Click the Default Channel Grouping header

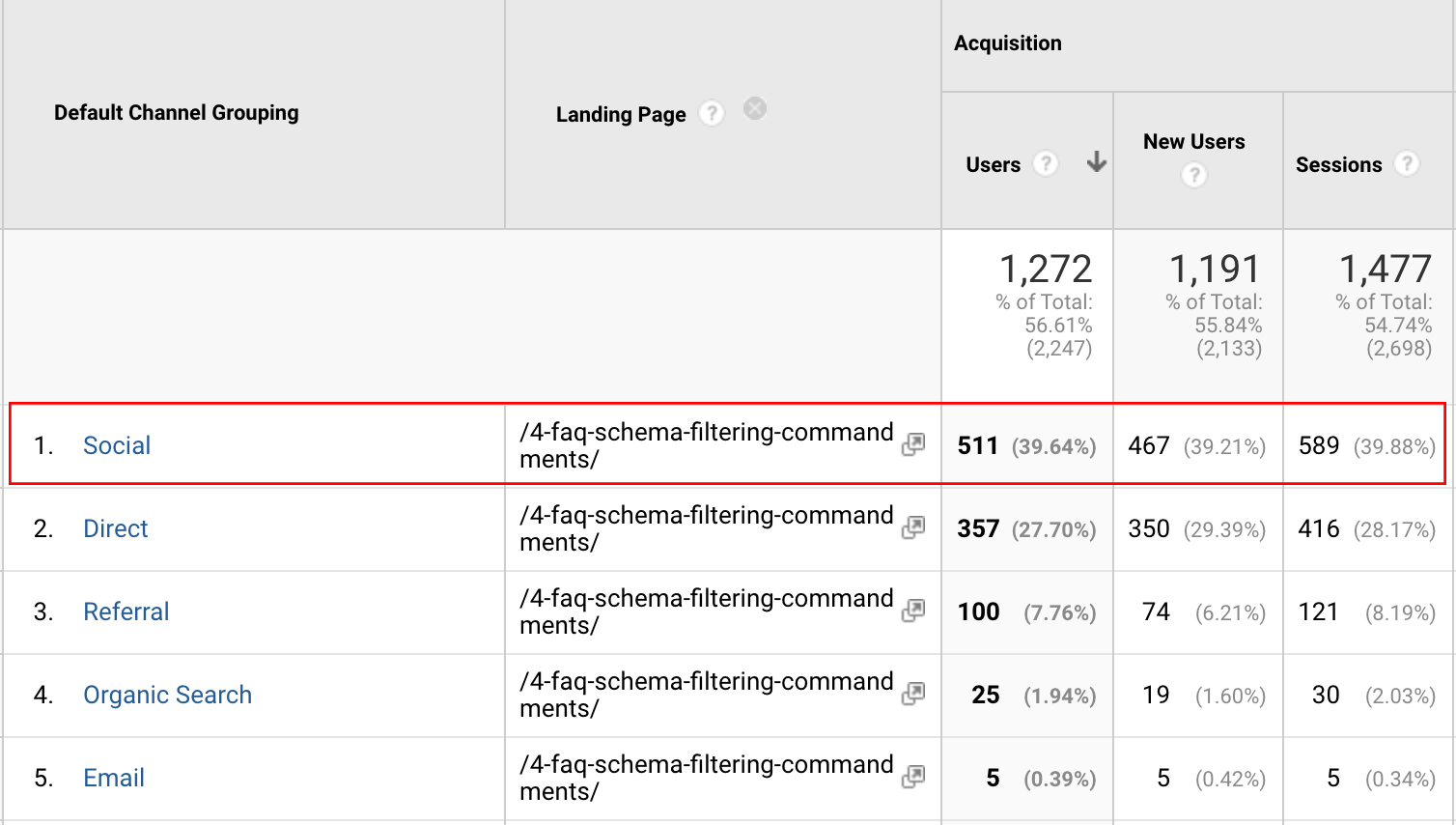(176, 113)
